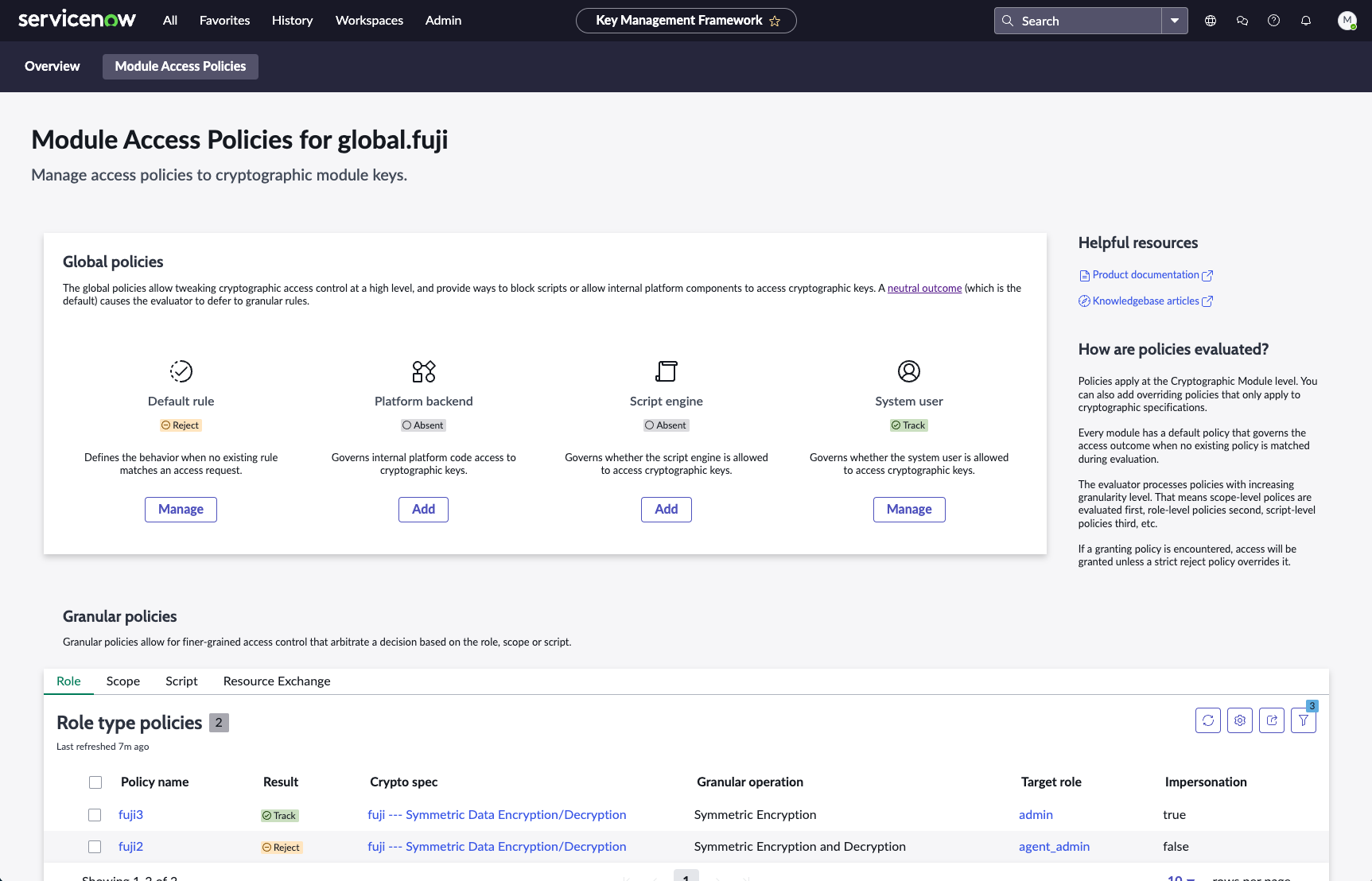Select all policies header checkbox
Viewport: 1372px width, 881px height.
coord(95,782)
